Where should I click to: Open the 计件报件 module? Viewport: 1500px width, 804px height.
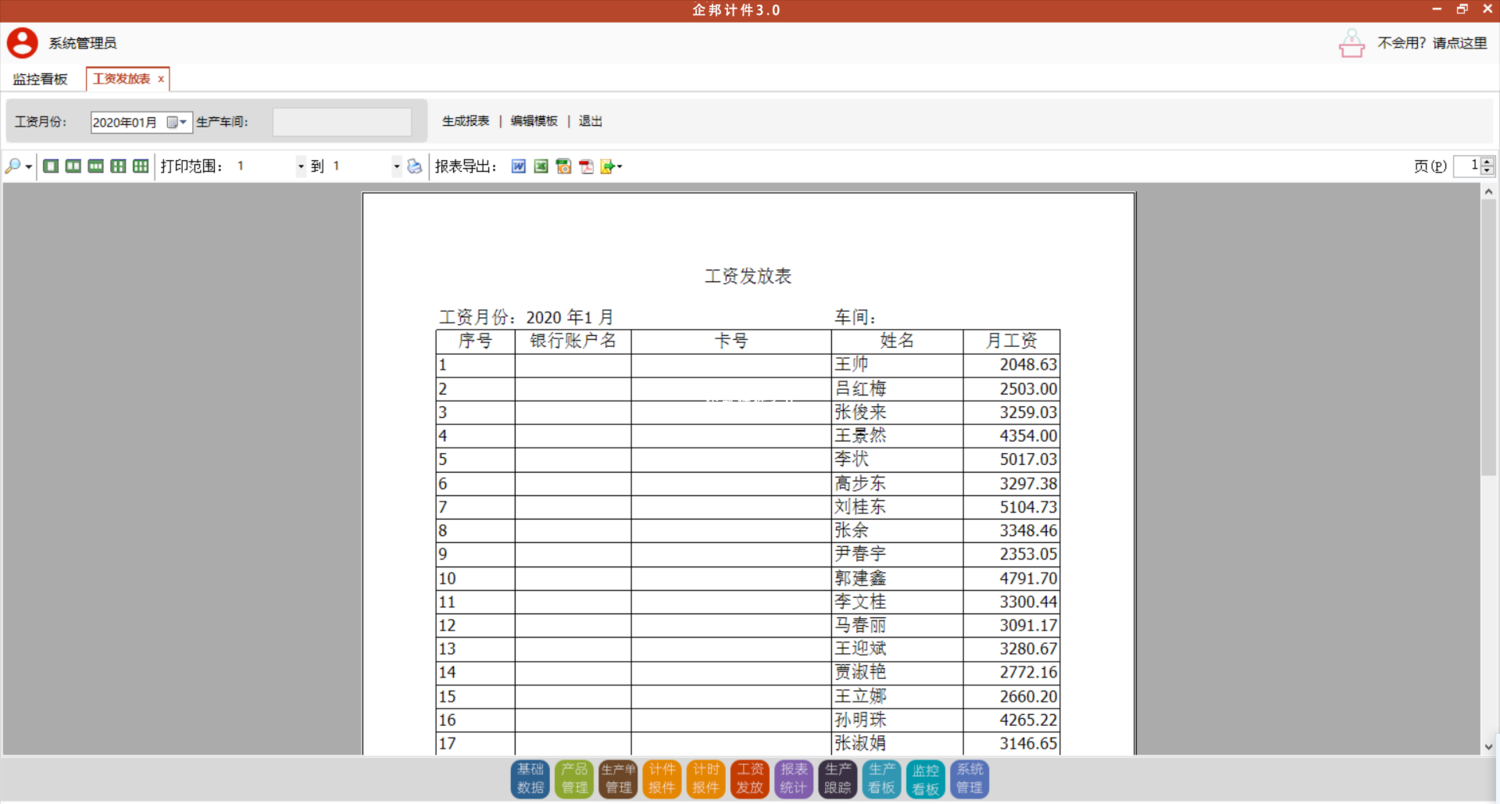point(662,779)
